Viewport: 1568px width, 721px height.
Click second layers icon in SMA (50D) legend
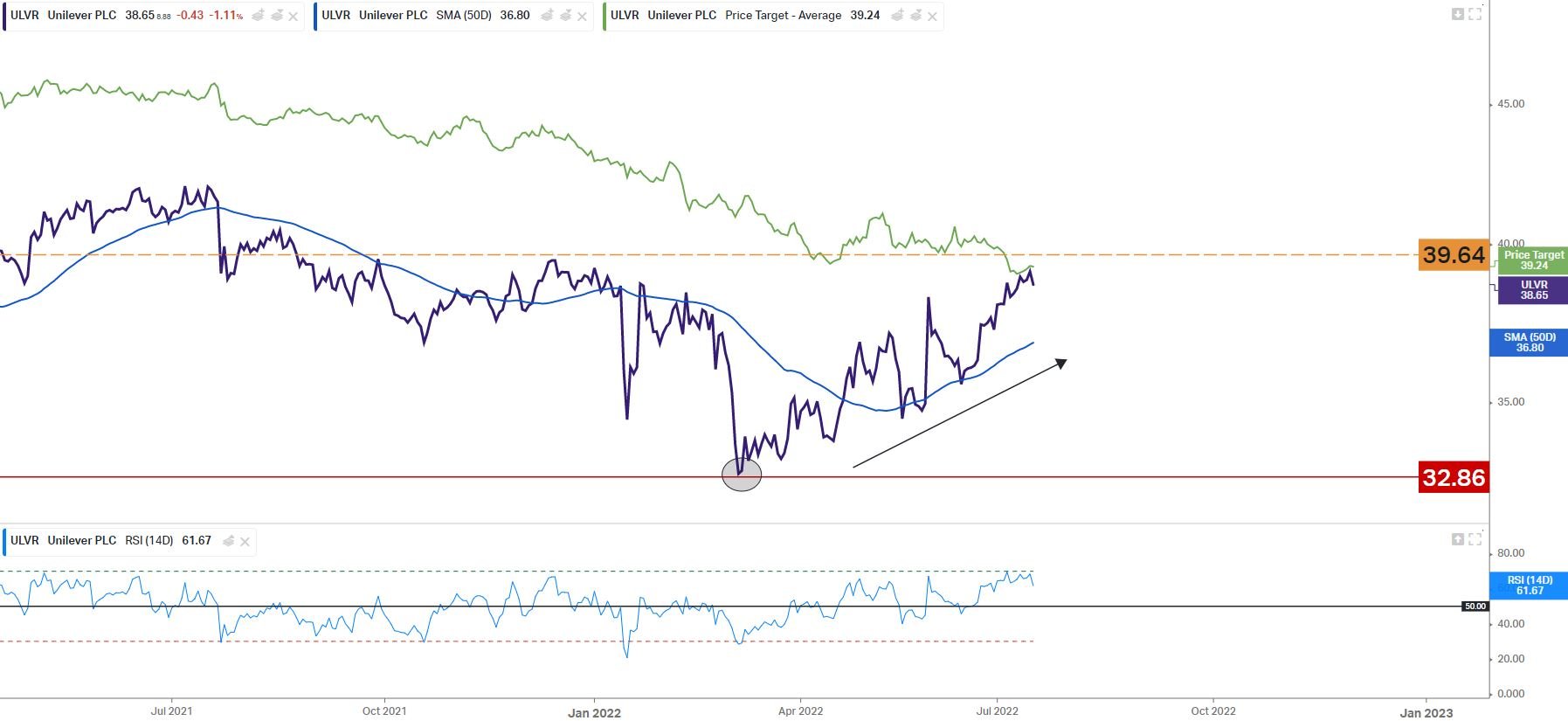(x=565, y=16)
